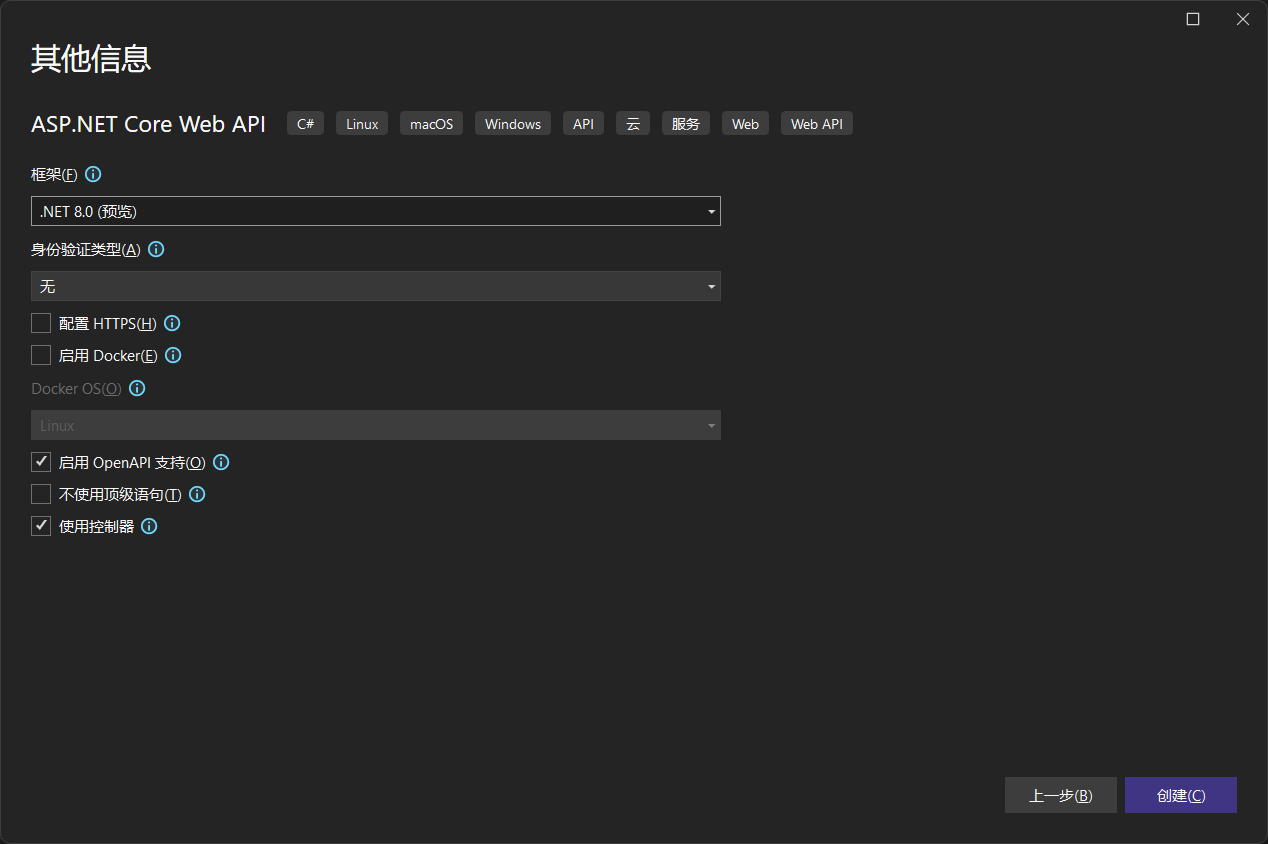Click the Linux tag in the header

coord(362,124)
